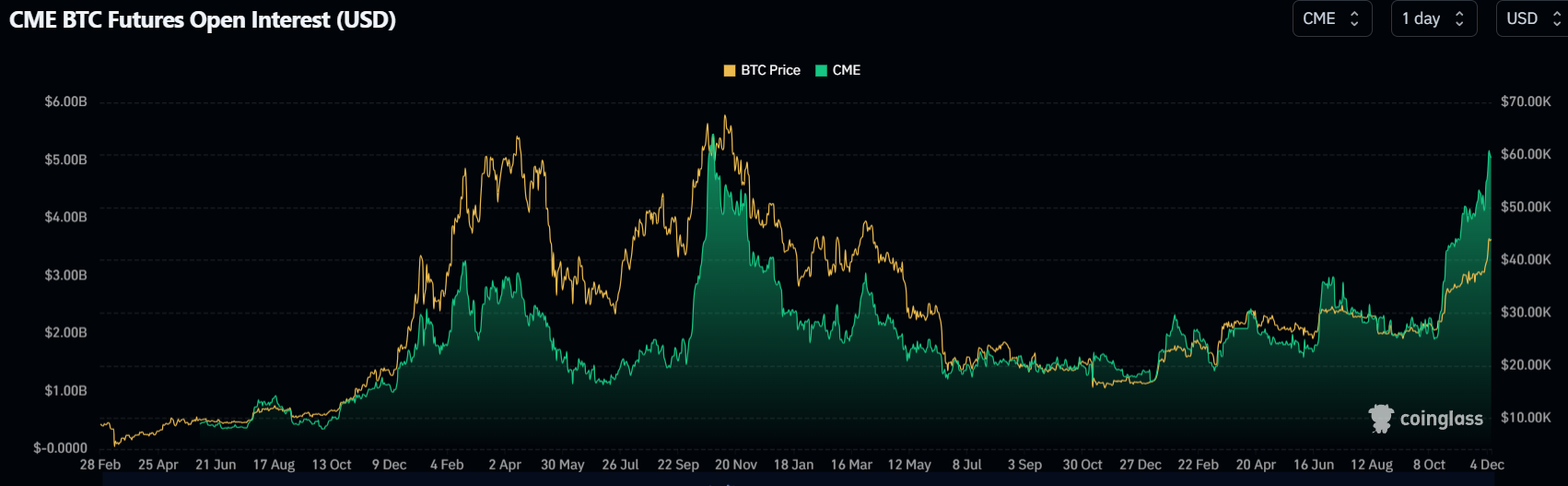Click the $-0.0000 left axis label

[61, 448]
